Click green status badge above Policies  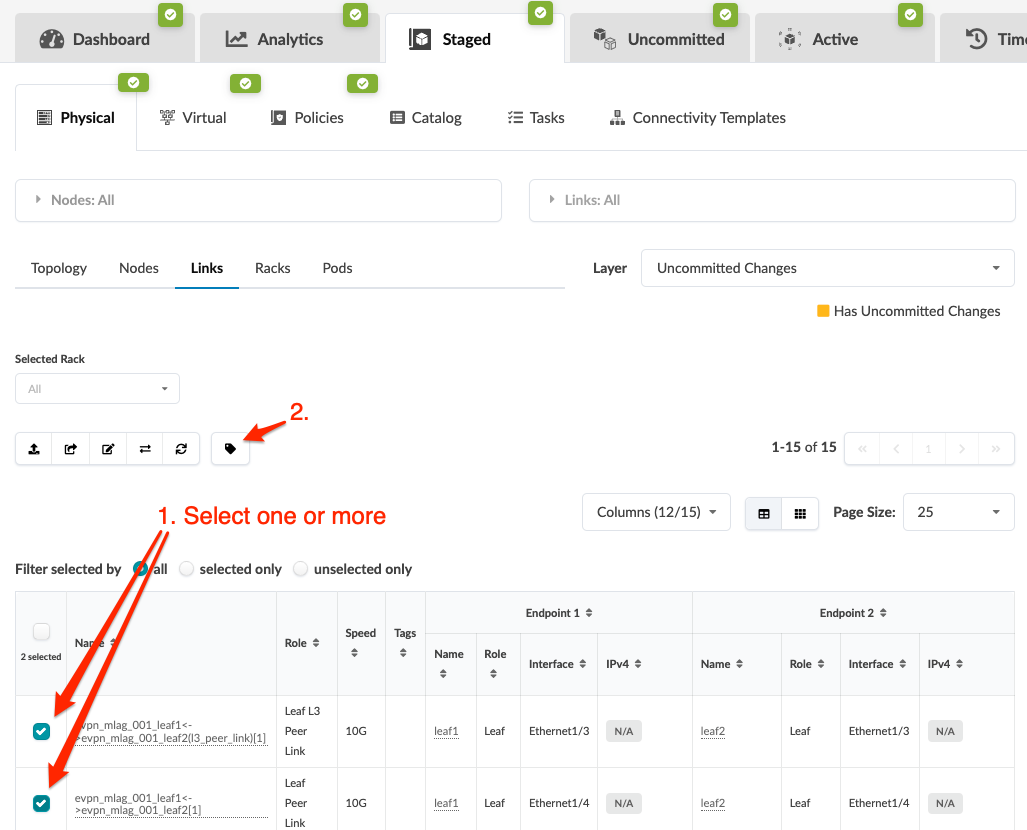click(x=363, y=83)
